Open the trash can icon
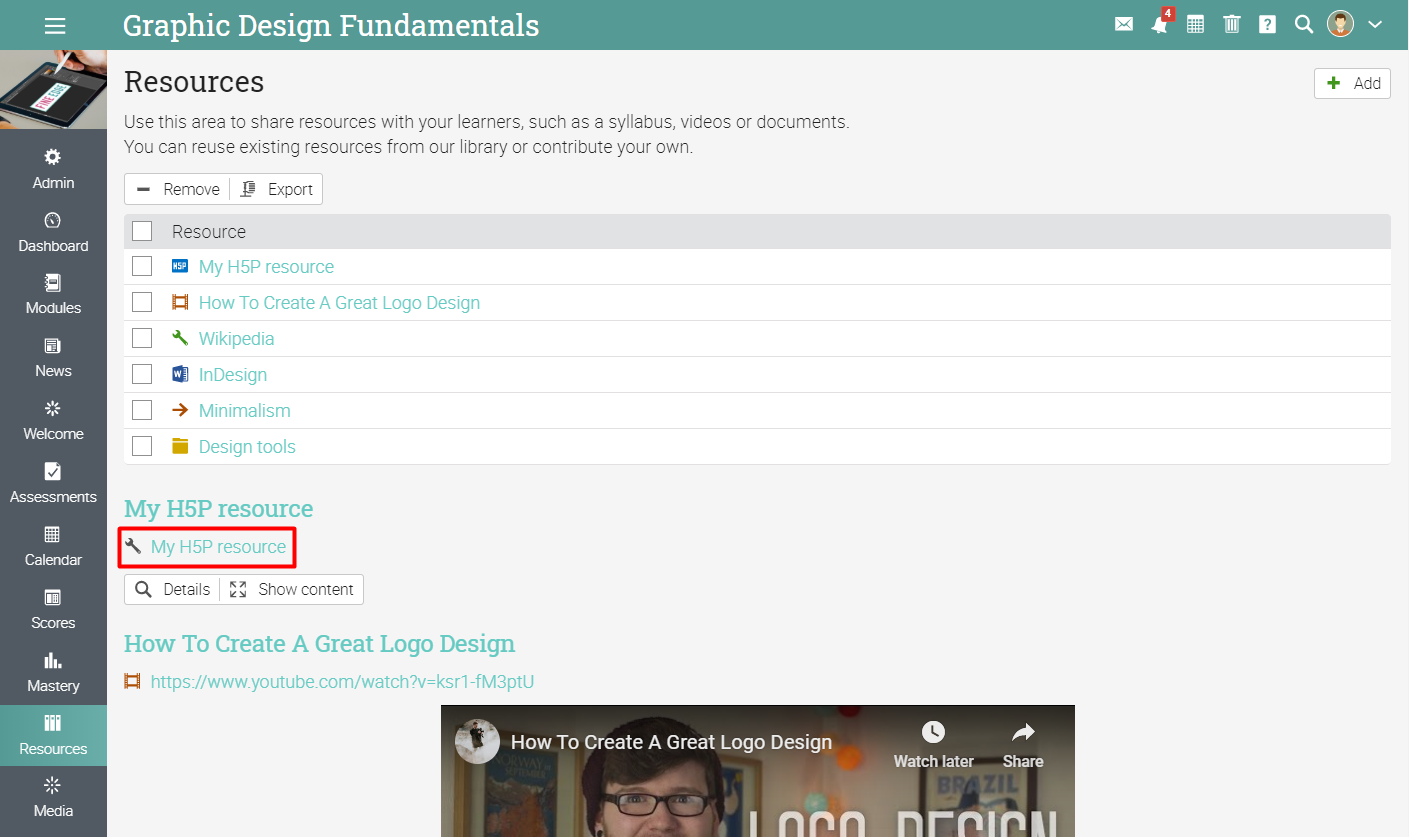This screenshot has height=837, width=1409. coord(1232,25)
